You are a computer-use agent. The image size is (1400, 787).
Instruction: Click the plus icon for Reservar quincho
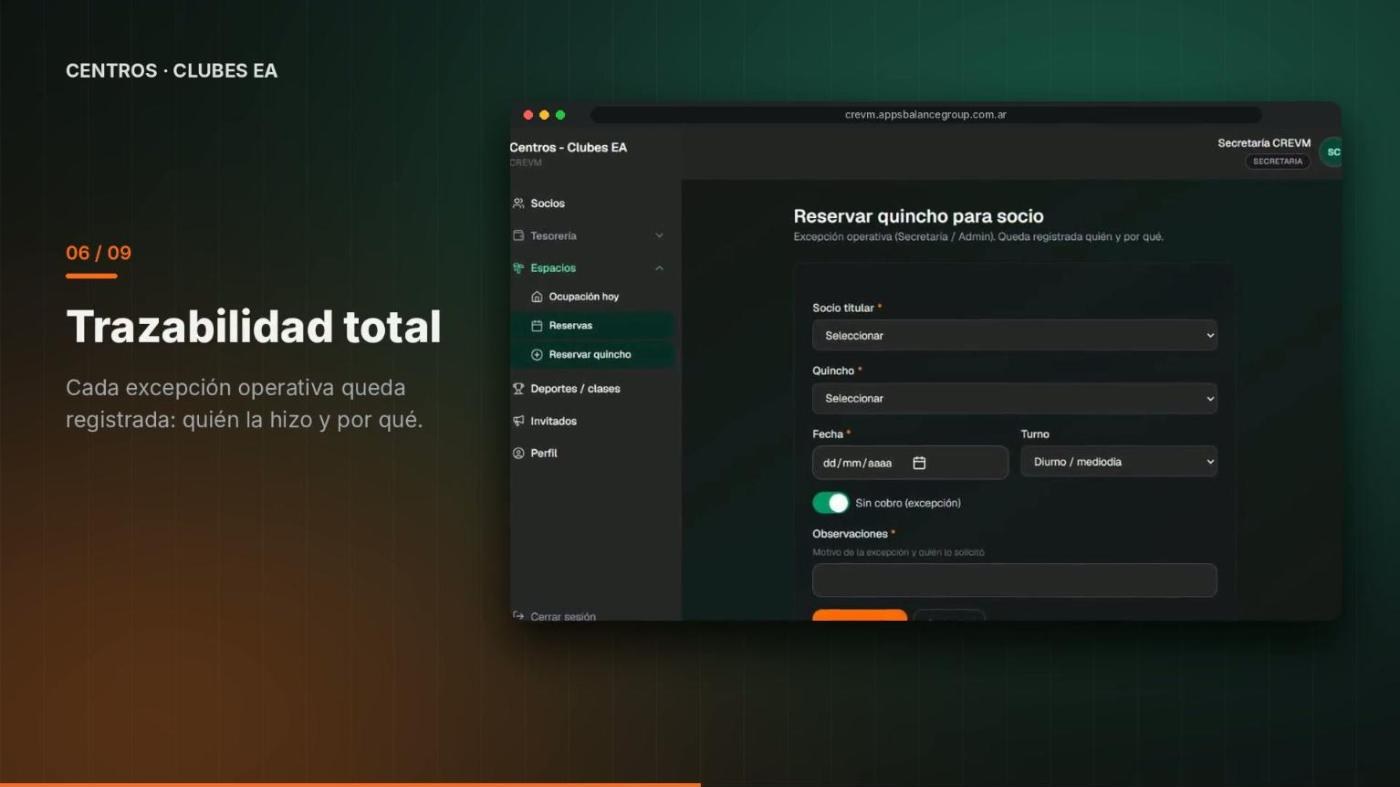pos(537,355)
